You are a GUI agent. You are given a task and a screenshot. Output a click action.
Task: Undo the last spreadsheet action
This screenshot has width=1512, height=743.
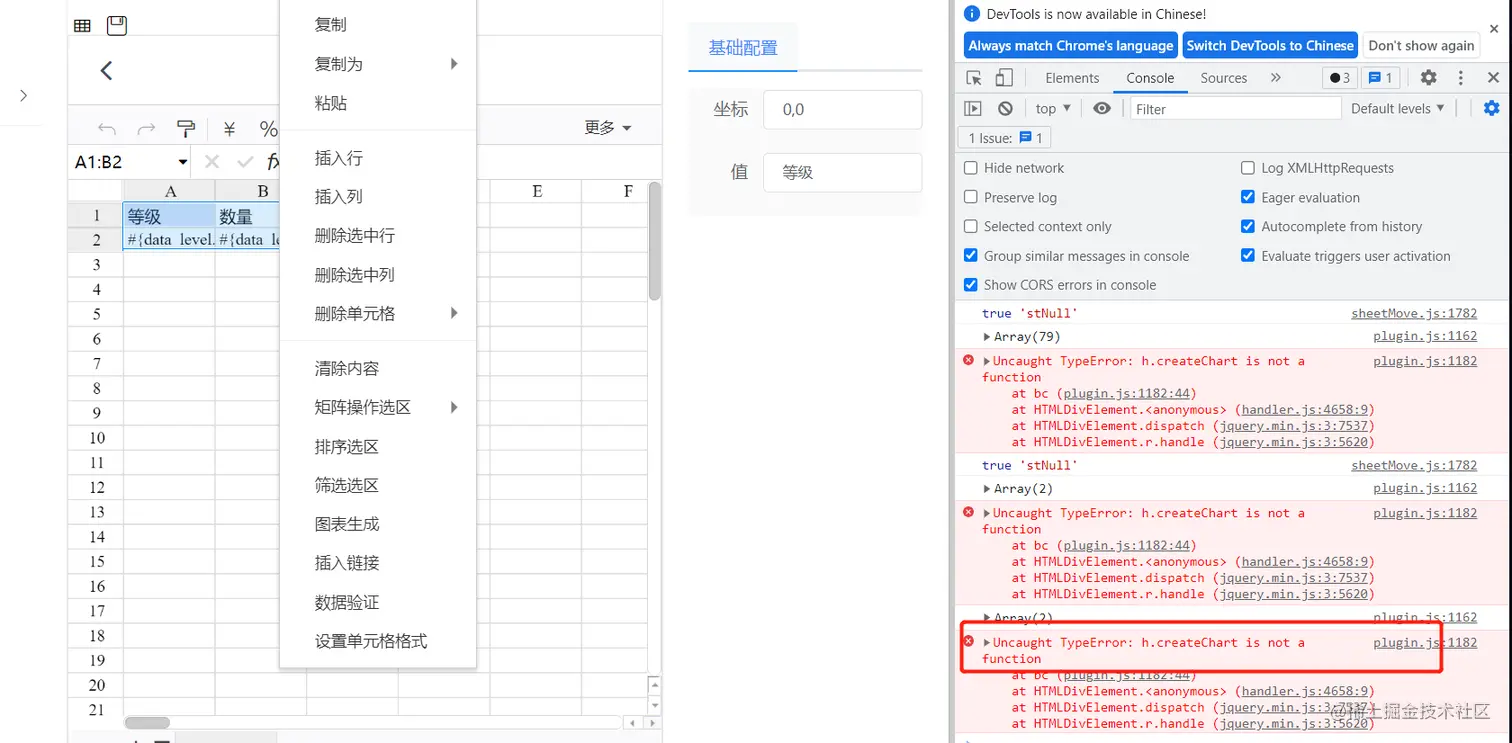click(x=107, y=128)
